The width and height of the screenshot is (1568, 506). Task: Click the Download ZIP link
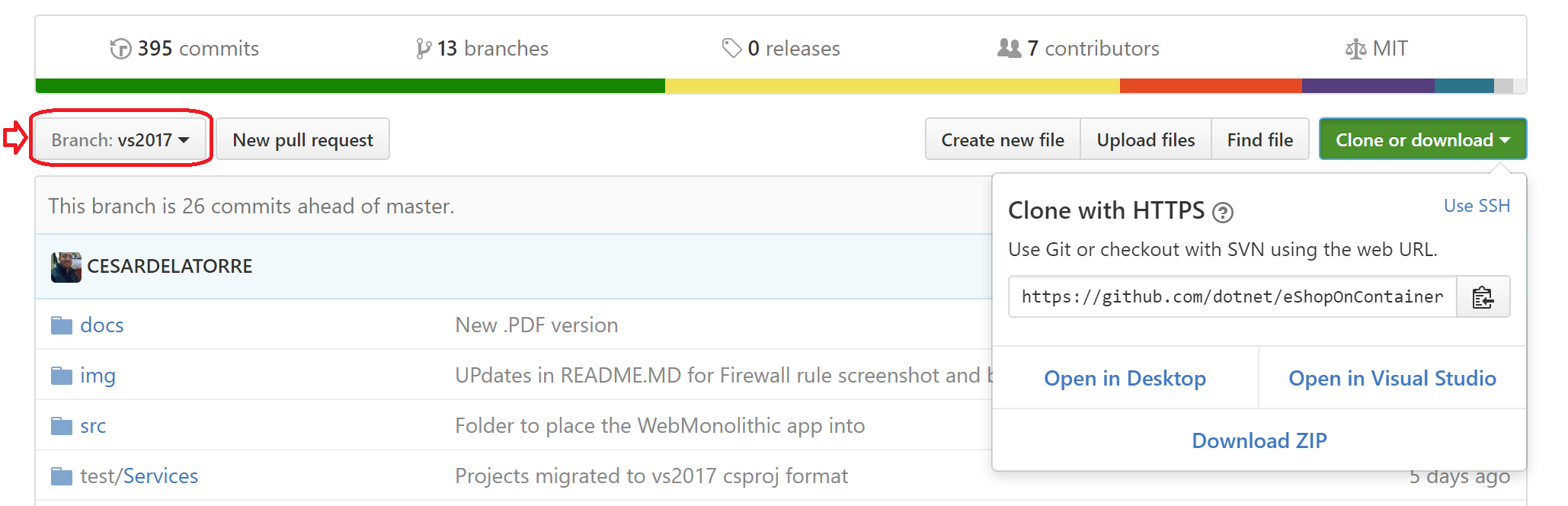point(1259,440)
